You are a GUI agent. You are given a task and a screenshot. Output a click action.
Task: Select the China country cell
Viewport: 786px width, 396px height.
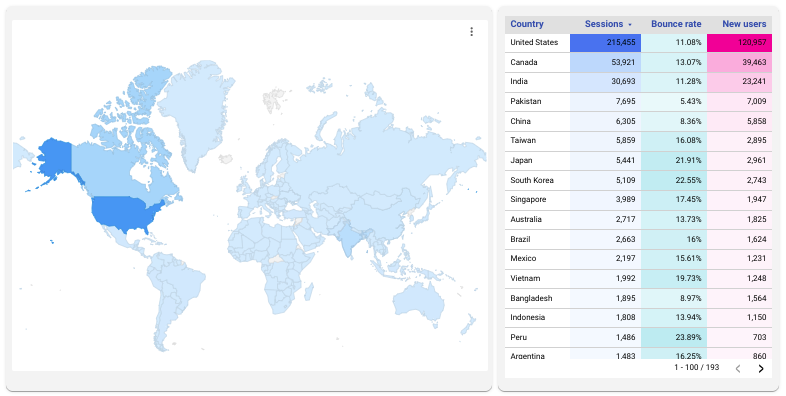coord(537,121)
